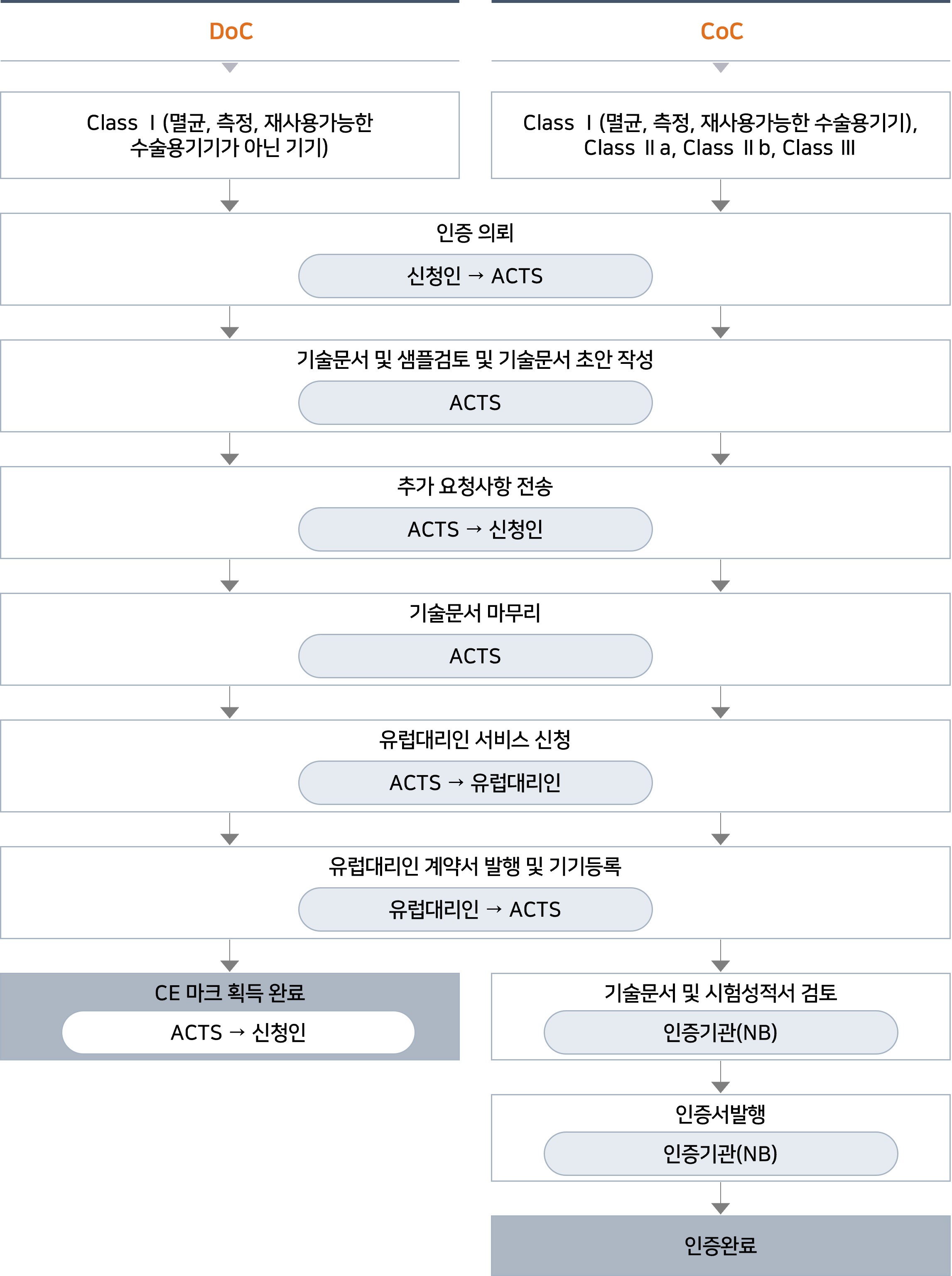Click the DoC header title
The width and height of the screenshot is (952, 1276).
point(231,31)
